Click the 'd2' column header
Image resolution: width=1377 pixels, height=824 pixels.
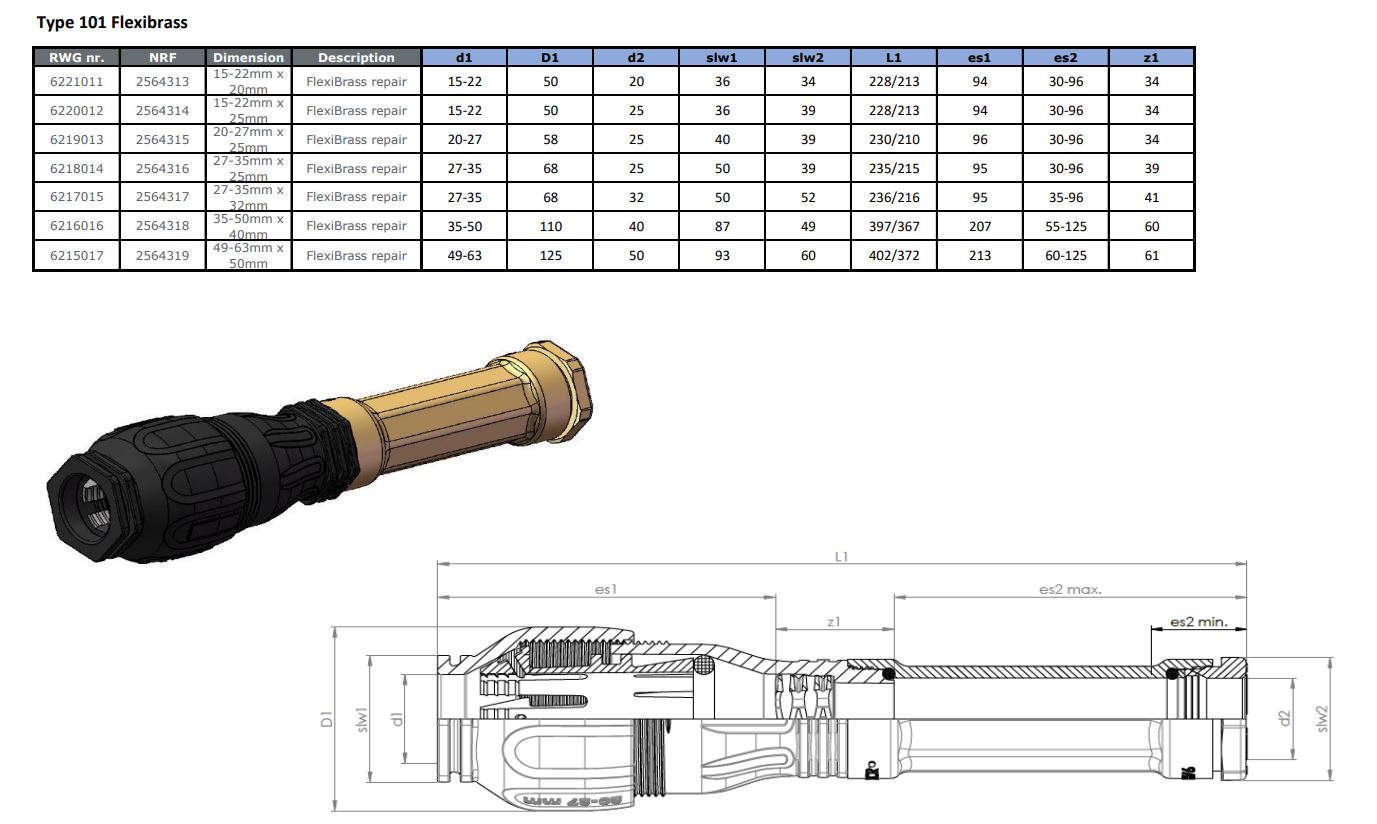pyautogui.click(x=636, y=57)
